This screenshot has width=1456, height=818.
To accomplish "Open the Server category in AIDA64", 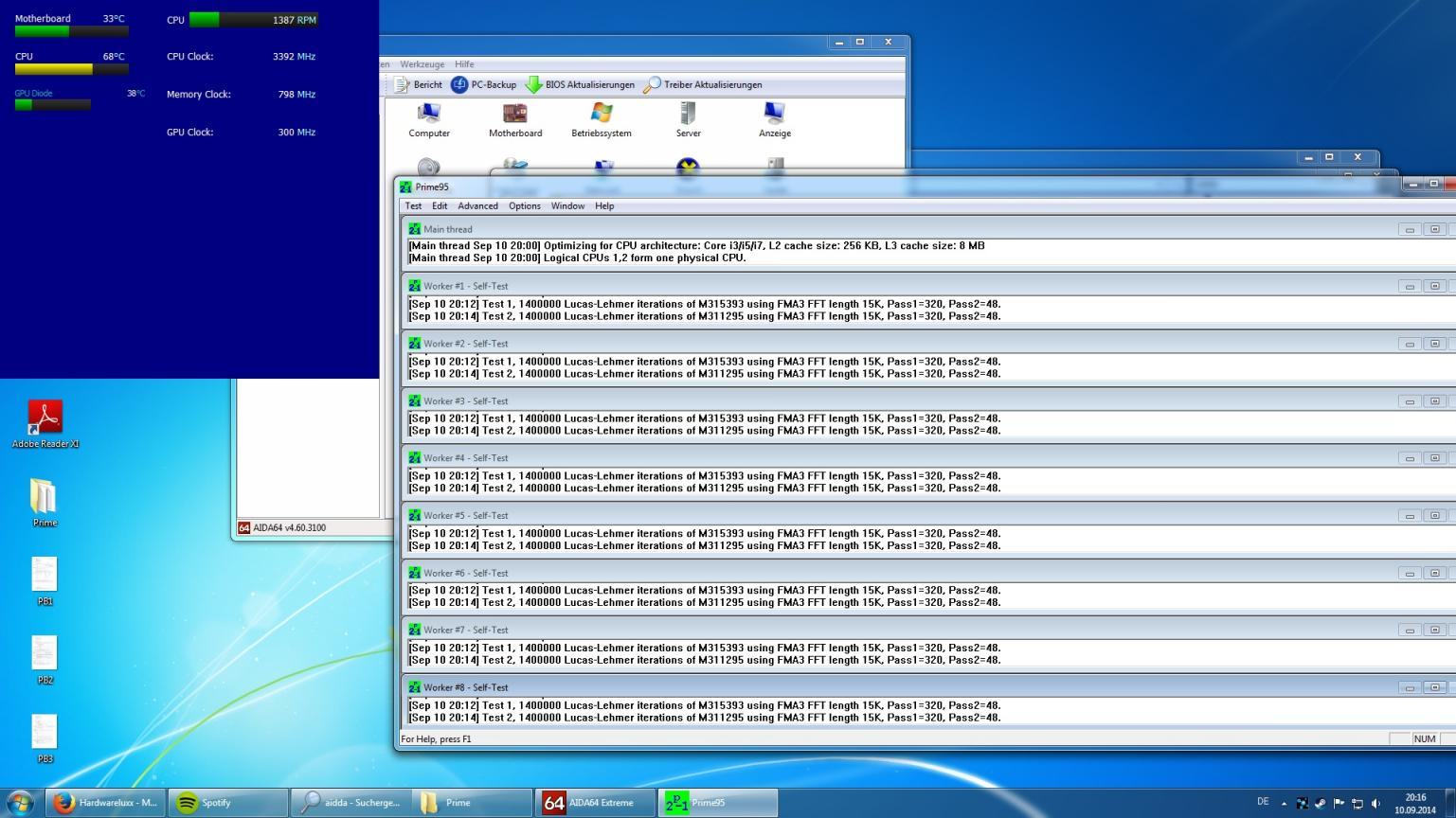I will (689, 119).
